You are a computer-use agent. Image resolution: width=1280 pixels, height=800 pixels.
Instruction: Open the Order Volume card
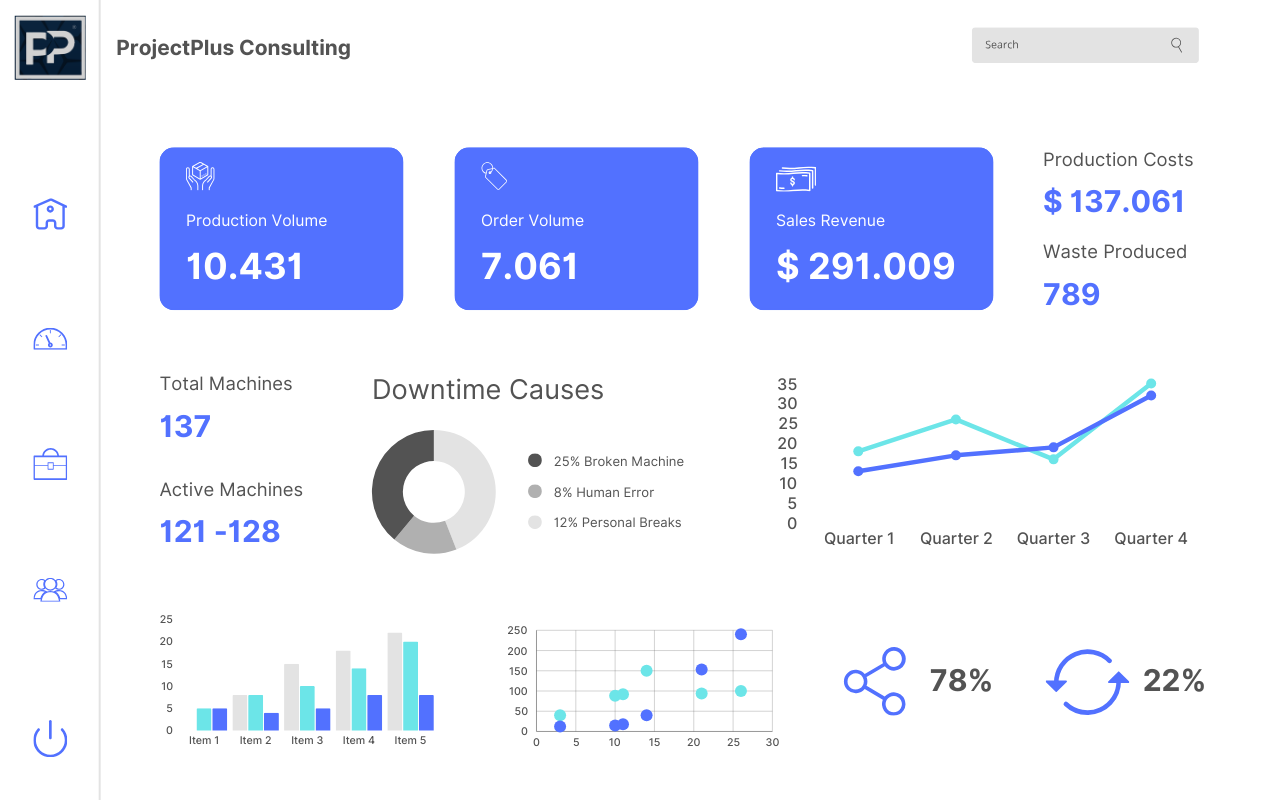coord(576,229)
